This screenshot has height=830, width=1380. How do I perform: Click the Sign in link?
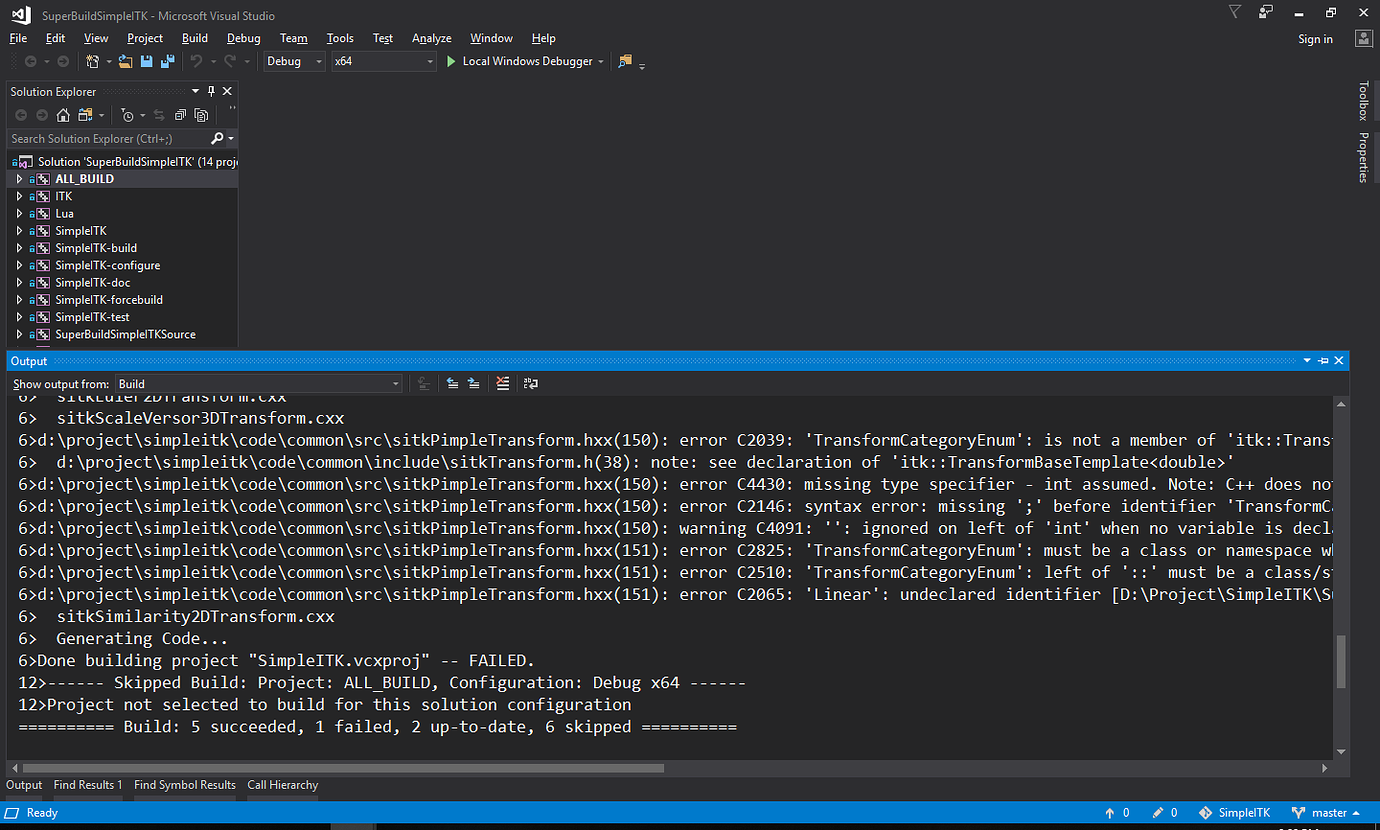pyautogui.click(x=1315, y=39)
